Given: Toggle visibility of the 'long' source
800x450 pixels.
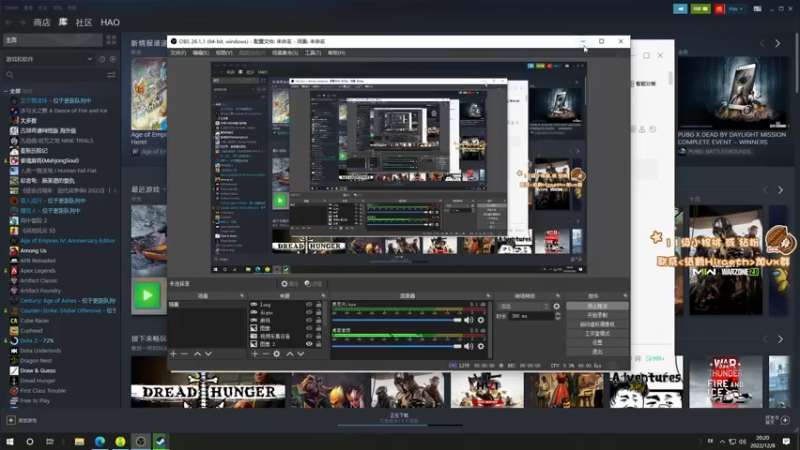Looking at the screenshot, I should [309, 305].
